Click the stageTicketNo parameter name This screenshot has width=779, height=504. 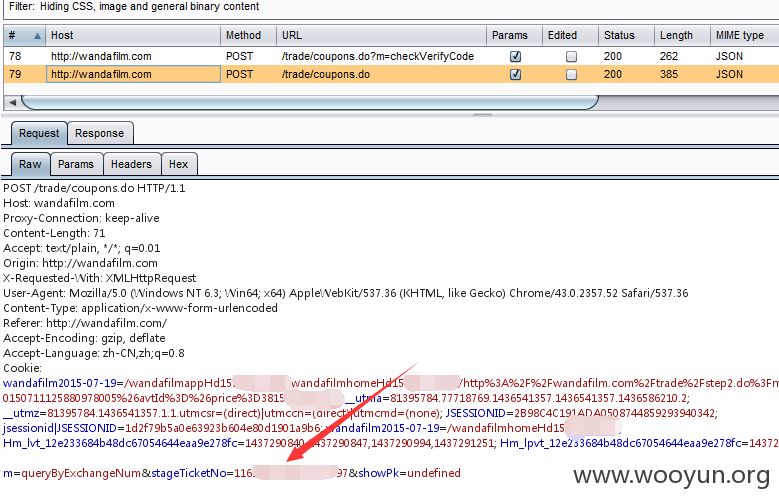point(189,473)
